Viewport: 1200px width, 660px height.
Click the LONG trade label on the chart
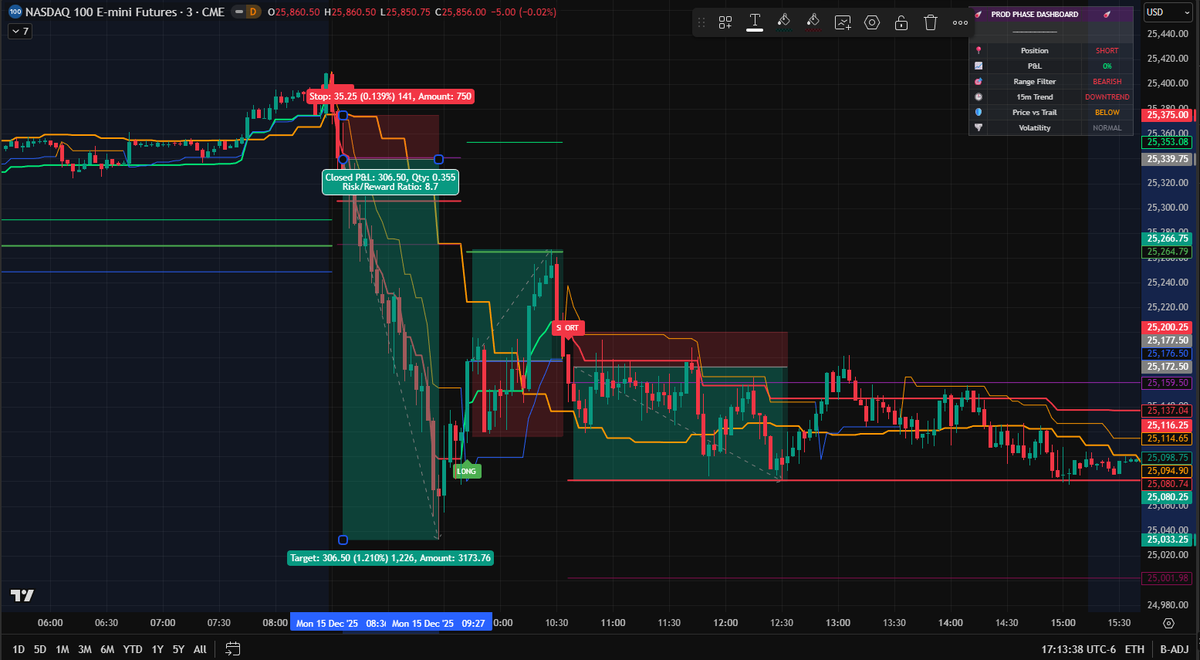[x=465, y=470]
